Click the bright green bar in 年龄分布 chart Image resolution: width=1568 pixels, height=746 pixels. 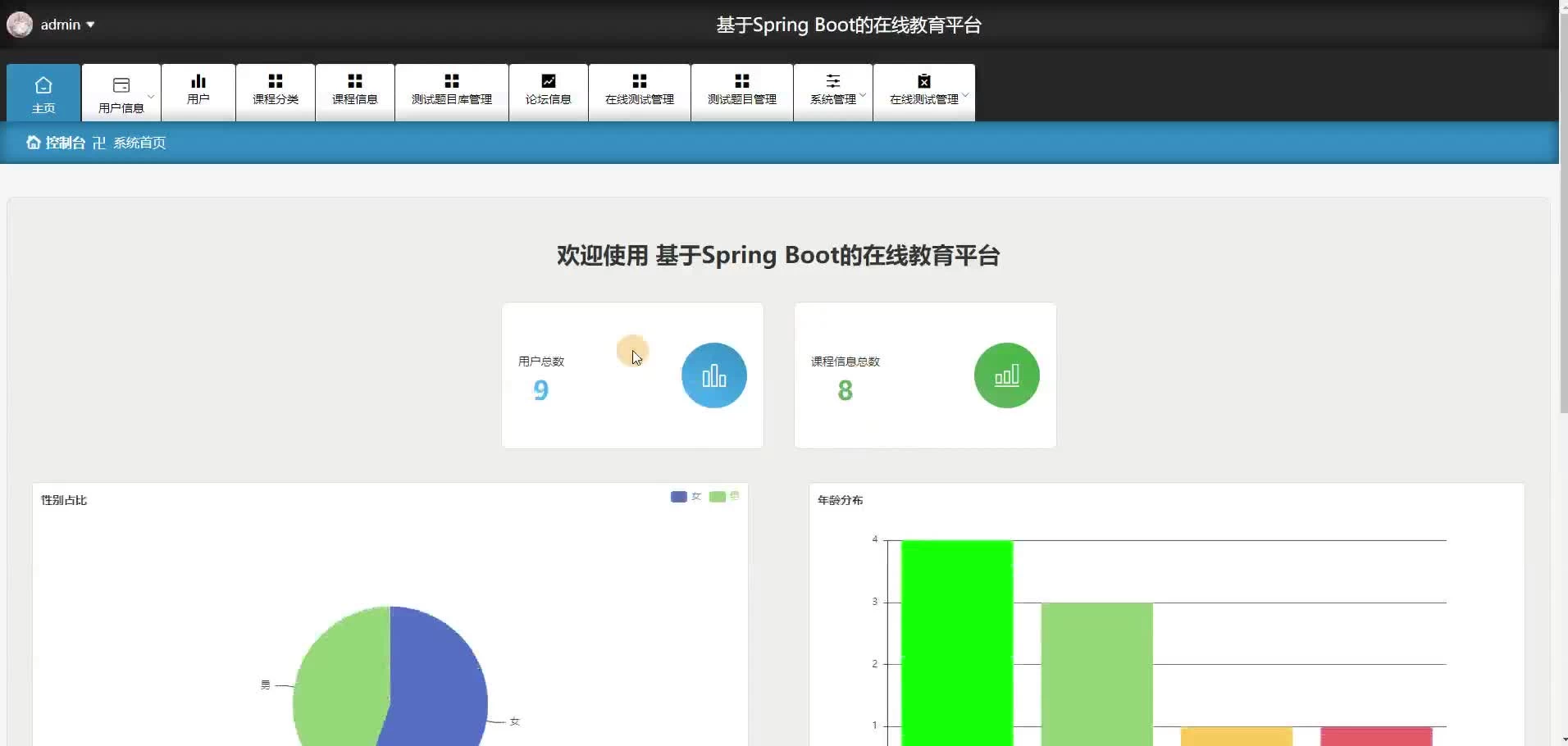tap(957, 639)
